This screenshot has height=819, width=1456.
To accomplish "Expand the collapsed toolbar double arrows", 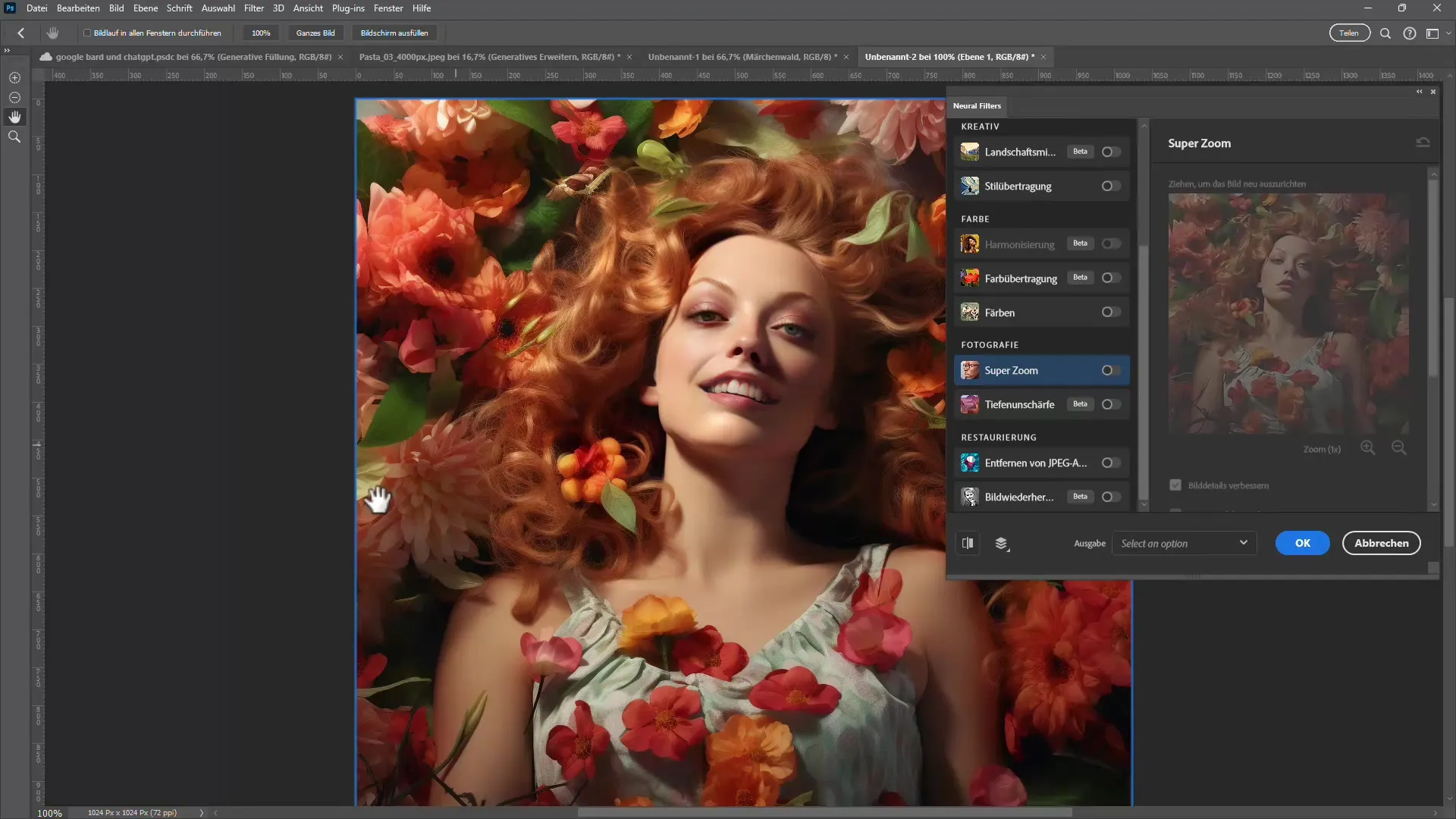I will point(7,50).
